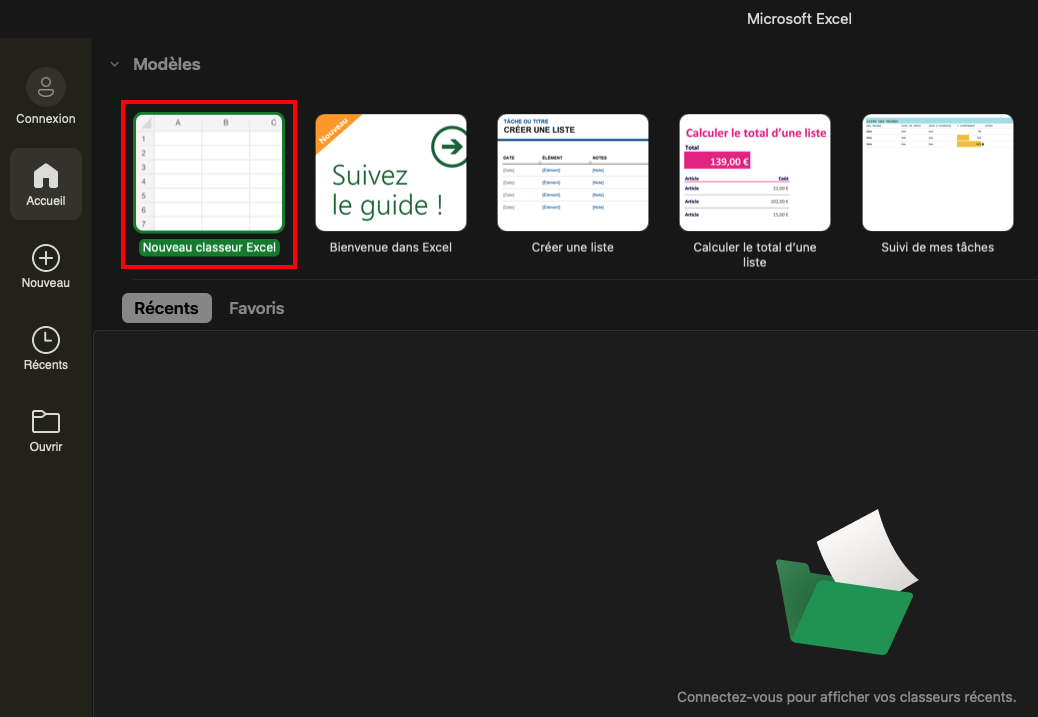Choose the Créer une liste template thumbnail
Screen dimensions: 1038x717
[573, 172]
